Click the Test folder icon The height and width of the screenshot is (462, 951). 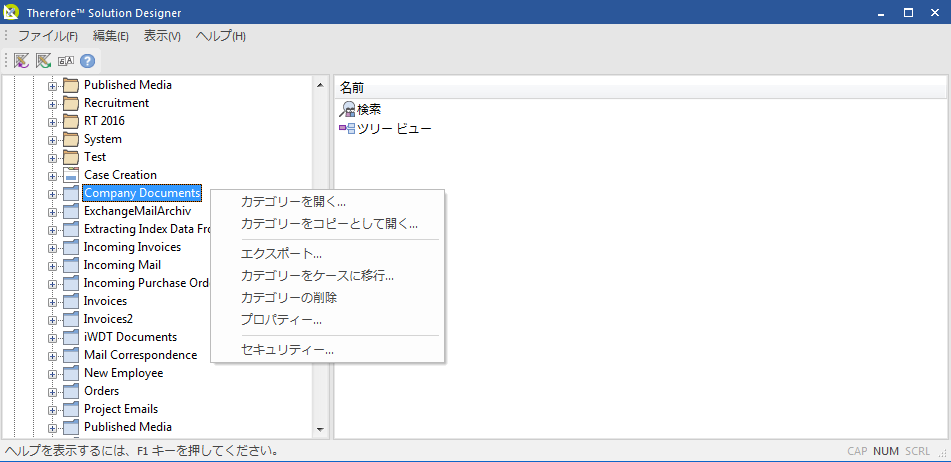point(71,157)
